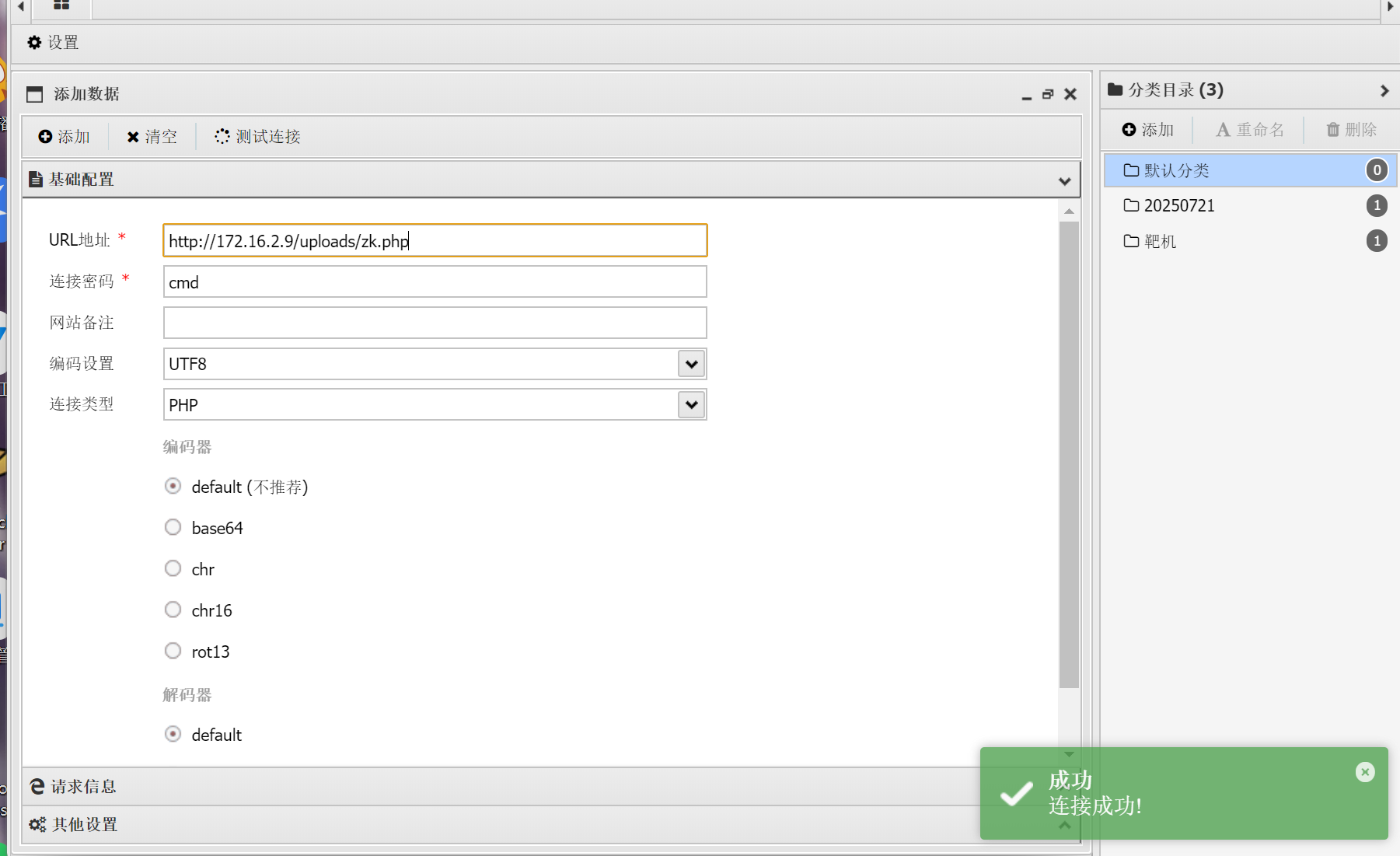Focus the URL地址 input field
Screen dimensions: 1400x856
(x=435, y=240)
